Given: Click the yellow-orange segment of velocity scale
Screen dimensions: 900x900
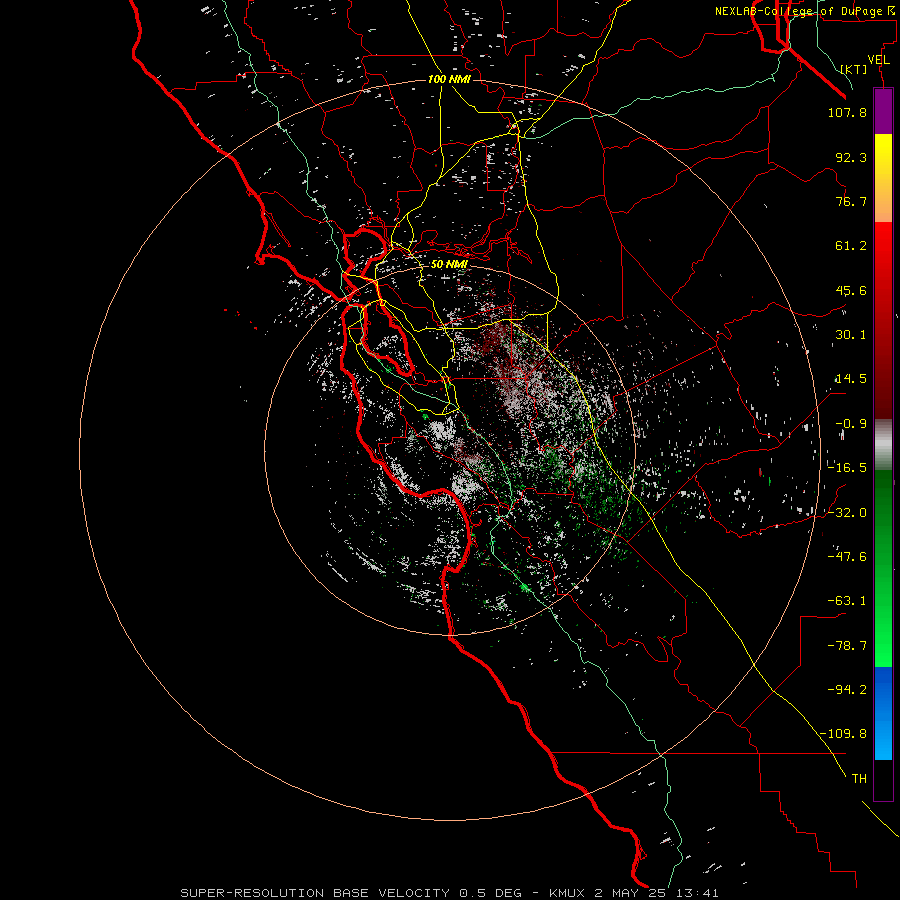Looking at the screenshot, I should click(x=883, y=178).
